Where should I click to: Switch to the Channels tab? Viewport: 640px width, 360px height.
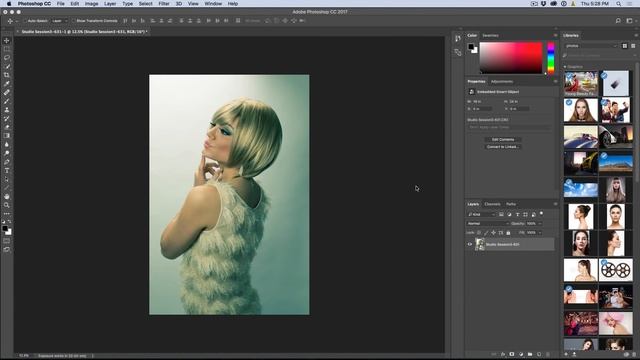(x=492, y=204)
